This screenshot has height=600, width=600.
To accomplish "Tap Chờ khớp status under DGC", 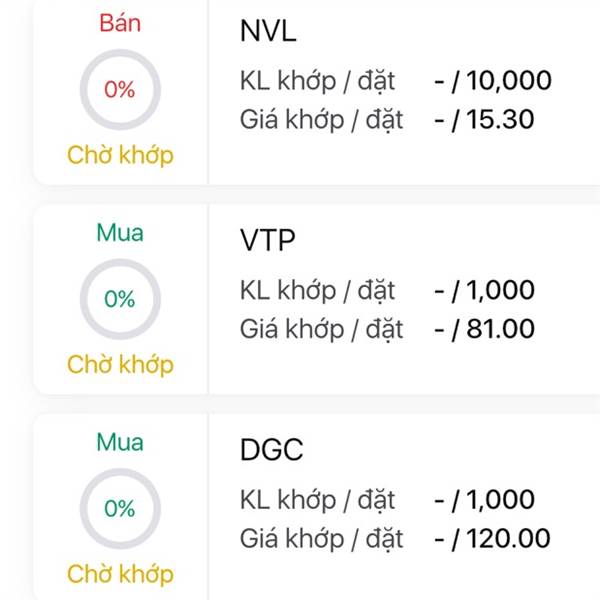I will tap(120, 574).
